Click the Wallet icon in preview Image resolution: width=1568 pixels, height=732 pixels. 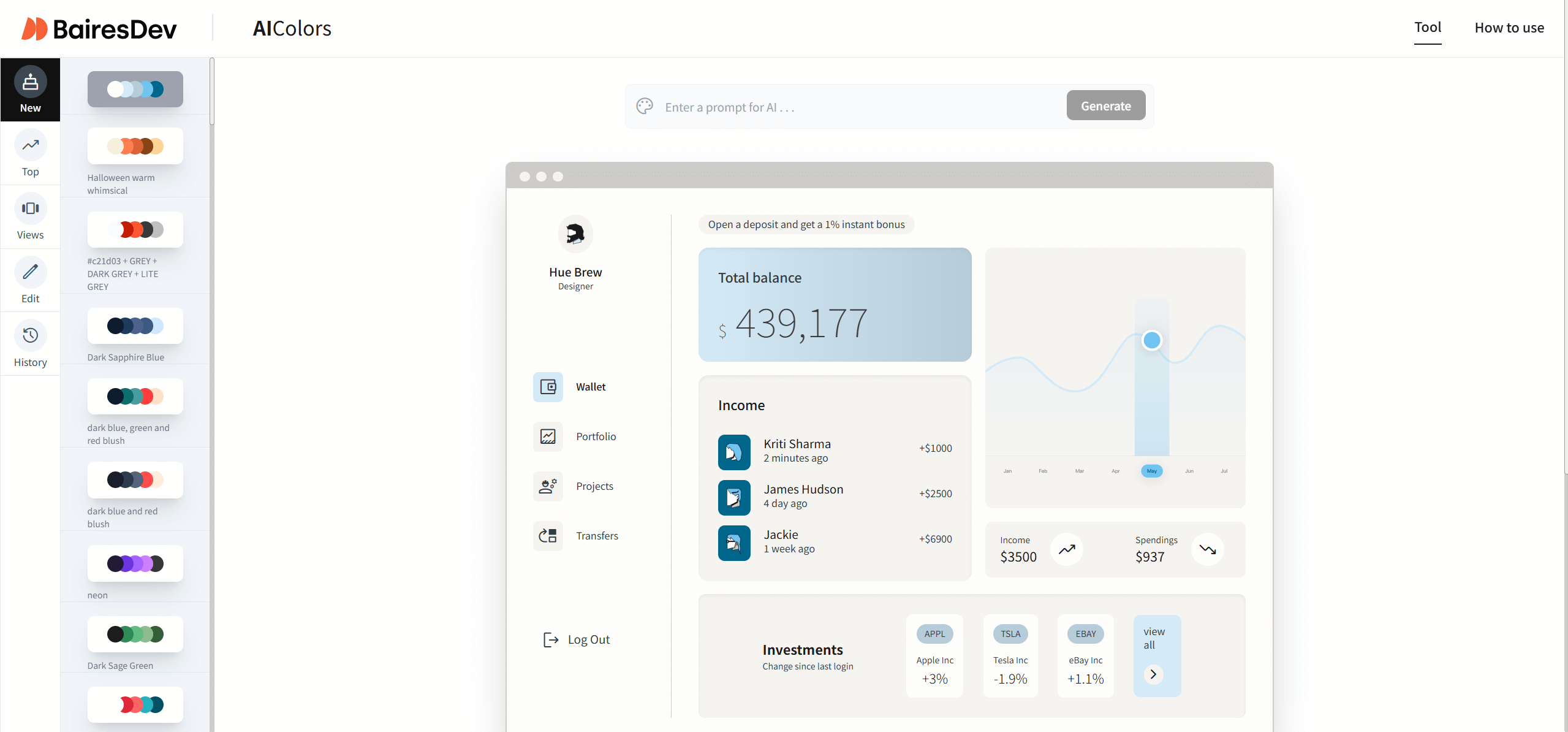tap(548, 387)
